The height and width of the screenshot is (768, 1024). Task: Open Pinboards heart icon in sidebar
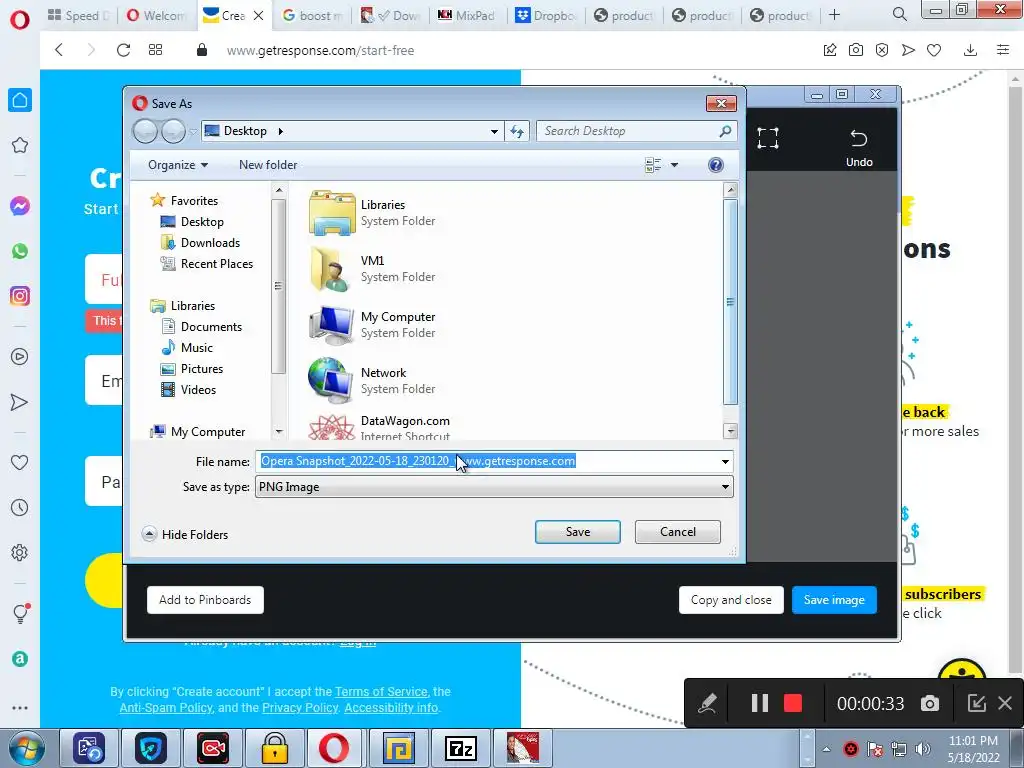tap(20, 462)
